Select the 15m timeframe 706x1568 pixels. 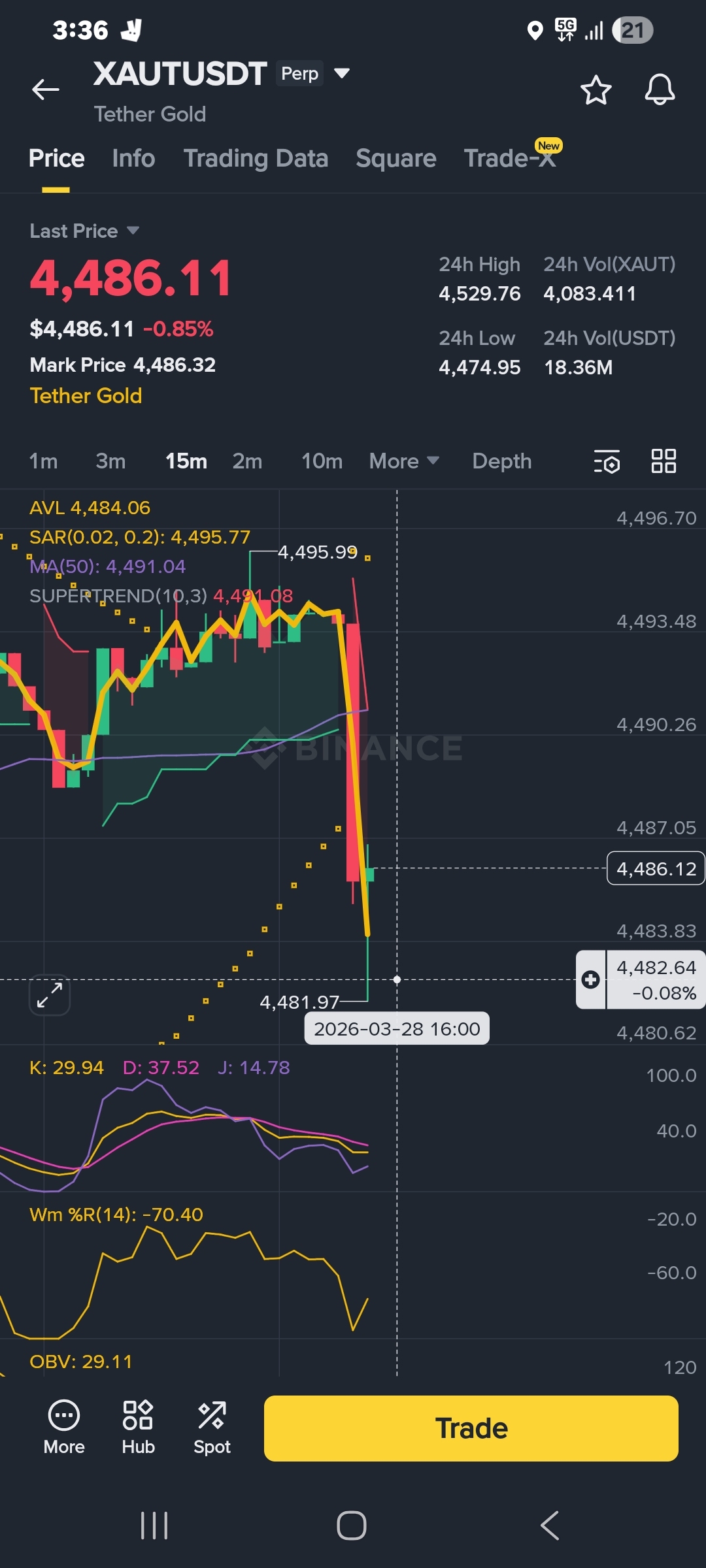point(186,461)
